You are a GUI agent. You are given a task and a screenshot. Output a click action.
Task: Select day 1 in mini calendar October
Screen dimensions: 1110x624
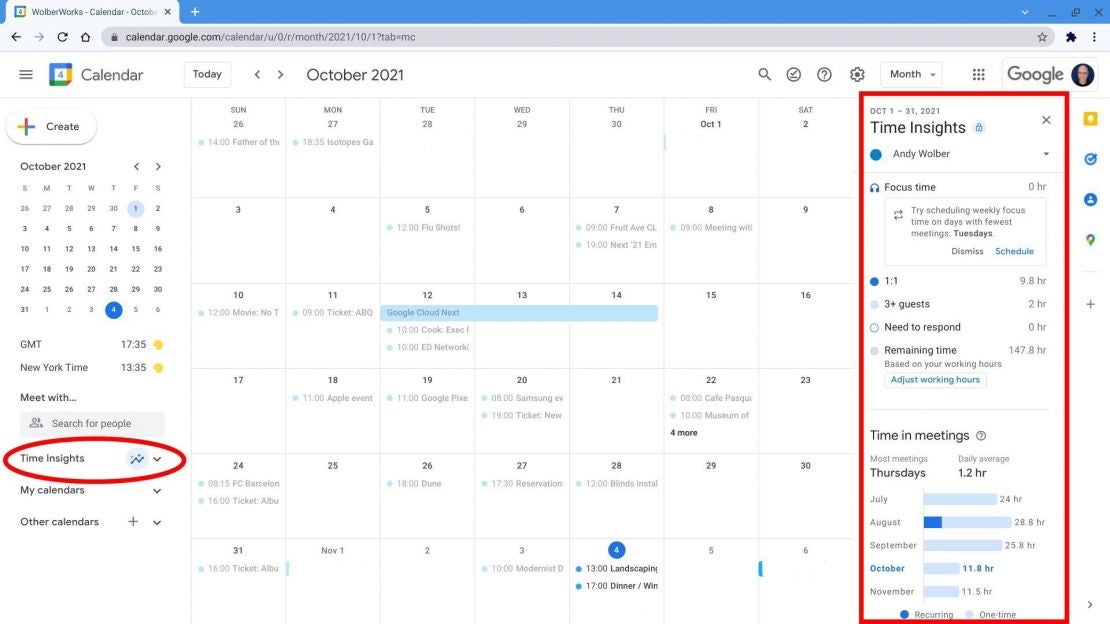click(x=135, y=208)
